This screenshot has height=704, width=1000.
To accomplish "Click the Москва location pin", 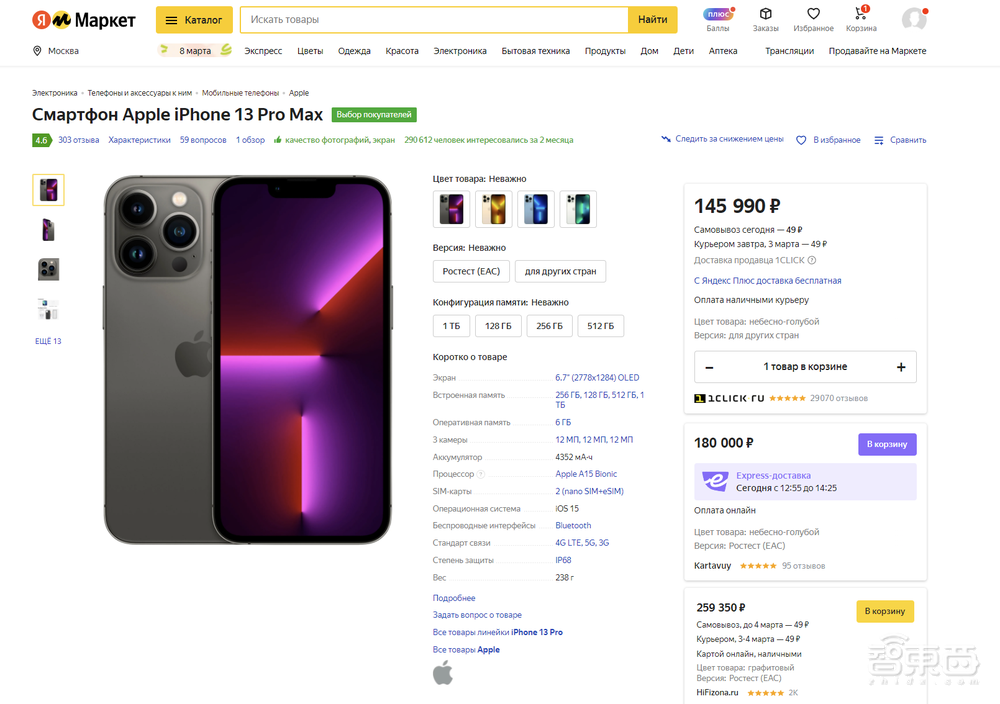I will pyautogui.click(x=38, y=51).
